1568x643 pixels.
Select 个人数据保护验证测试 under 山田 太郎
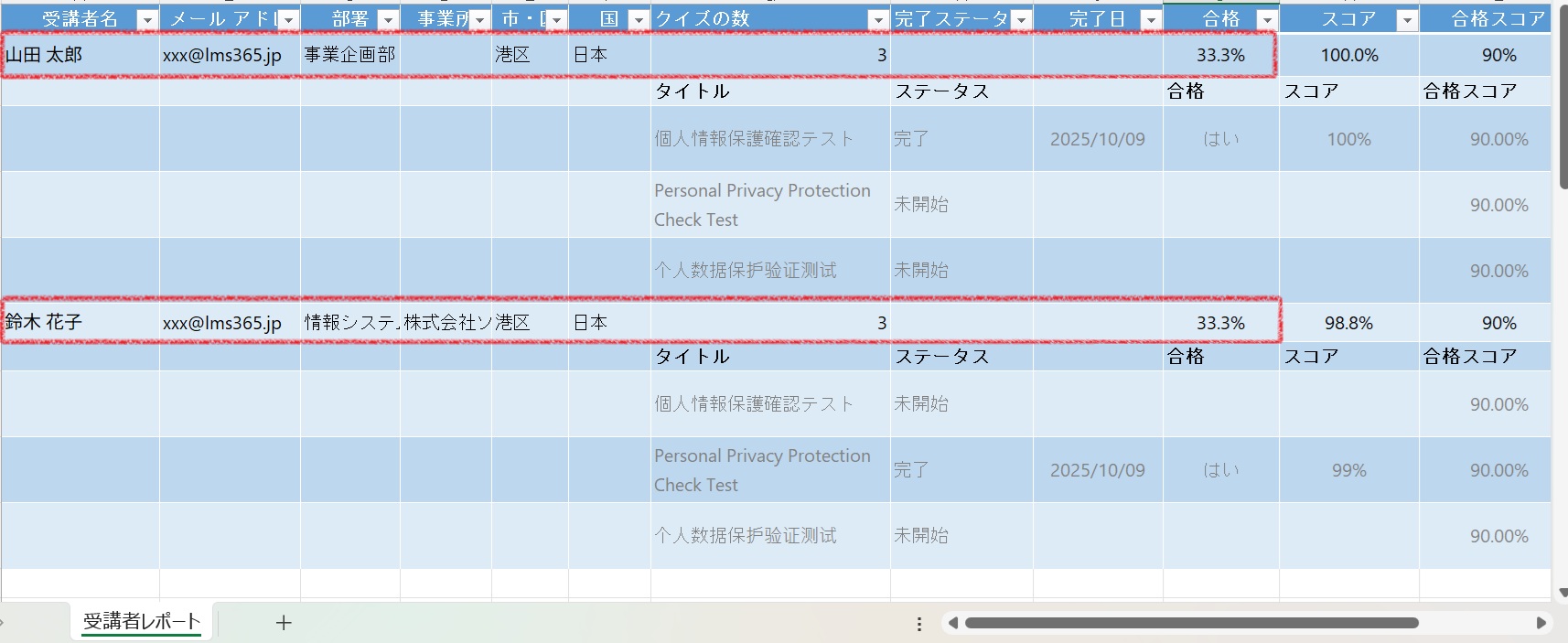point(770,271)
